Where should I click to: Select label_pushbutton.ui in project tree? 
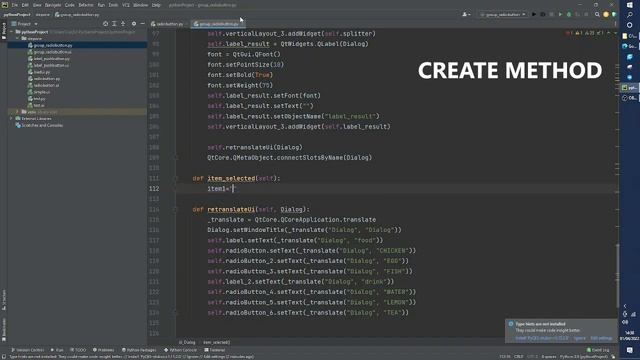48,65
